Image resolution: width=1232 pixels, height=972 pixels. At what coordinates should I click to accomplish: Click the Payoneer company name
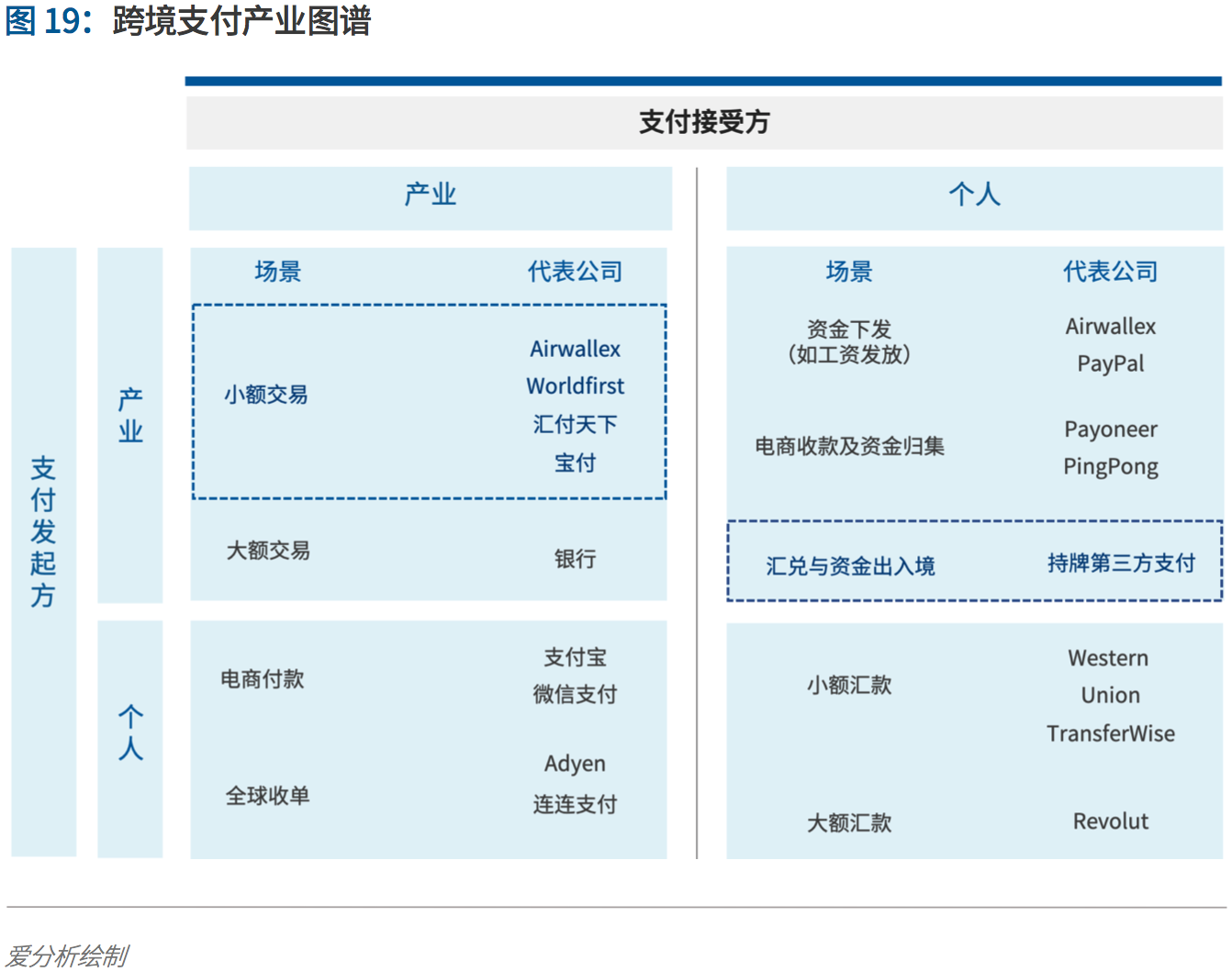click(x=1111, y=430)
